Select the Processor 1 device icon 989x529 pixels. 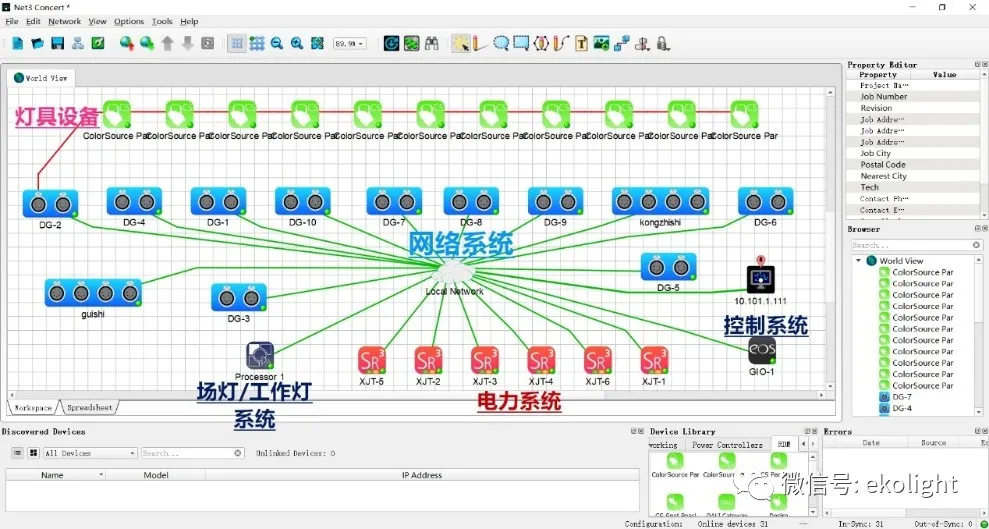point(260,355)
